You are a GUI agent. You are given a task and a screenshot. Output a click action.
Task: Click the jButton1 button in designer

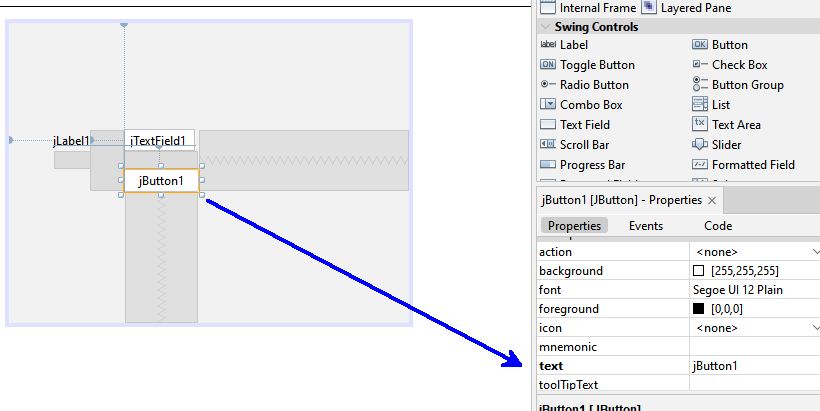point(161,181)
